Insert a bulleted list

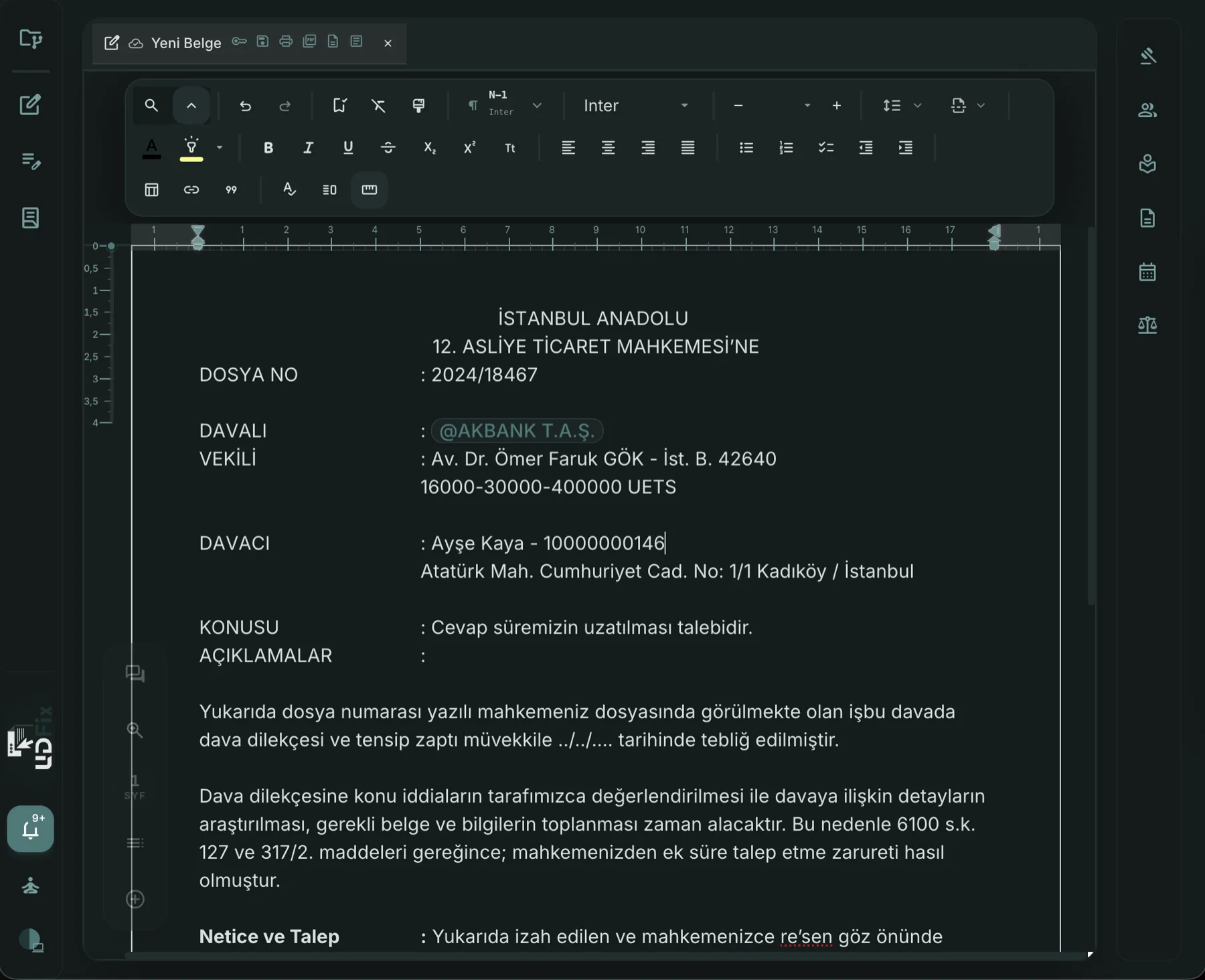[746, 148]
